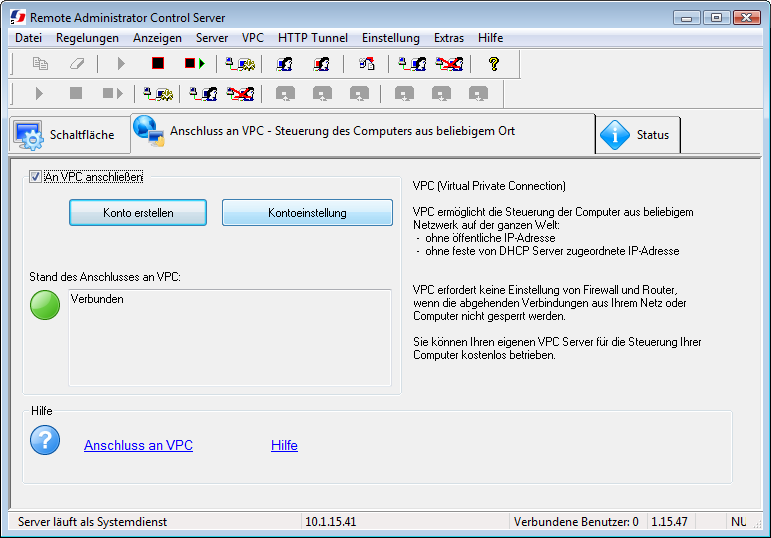Click the file transfer documents icon
This screenshot has height=538, width=771.
pos(367,63)
